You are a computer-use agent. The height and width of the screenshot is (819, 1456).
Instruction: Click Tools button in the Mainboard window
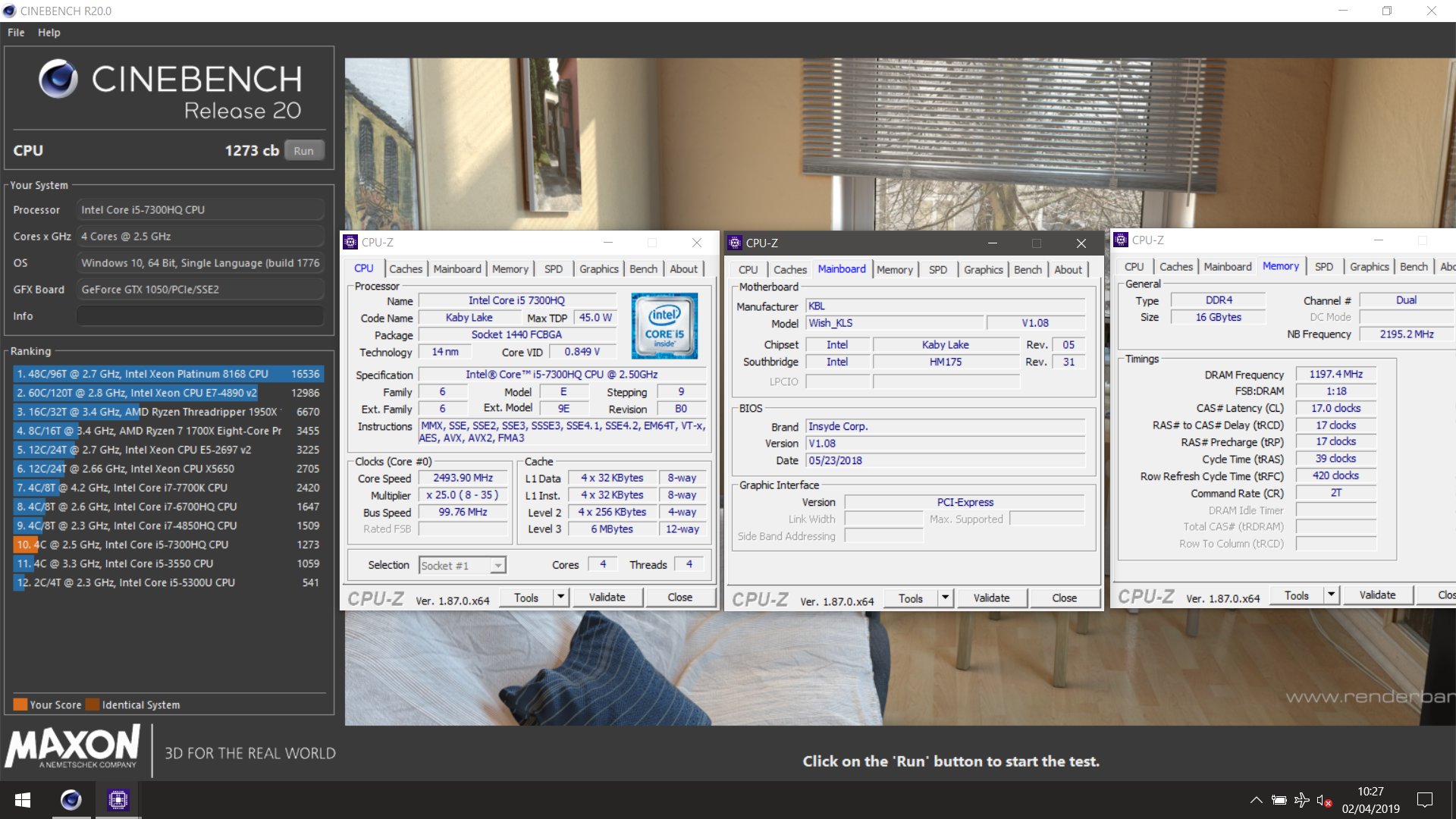(x=911, y=598)
